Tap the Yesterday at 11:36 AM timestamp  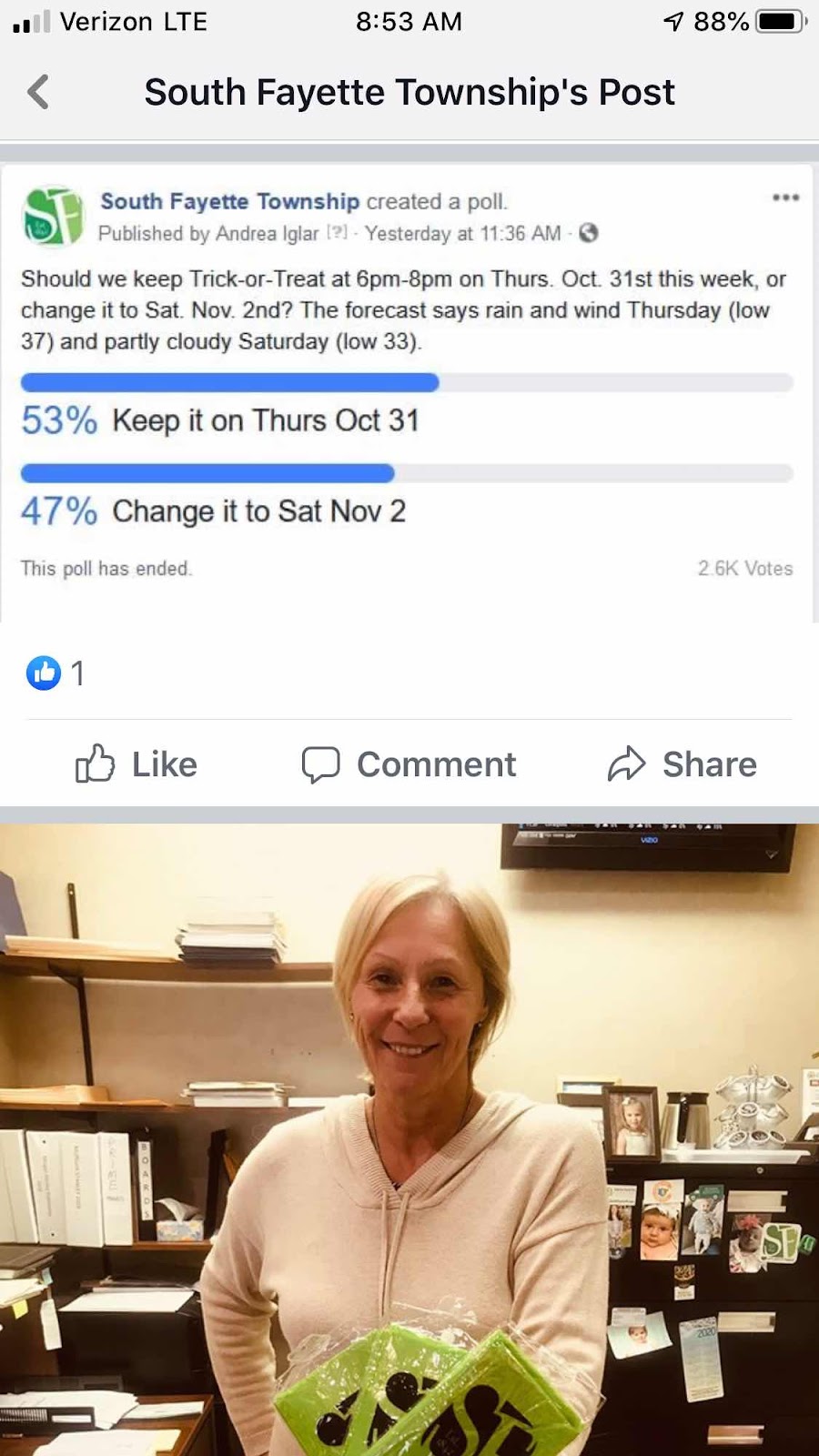click(463, 234)
